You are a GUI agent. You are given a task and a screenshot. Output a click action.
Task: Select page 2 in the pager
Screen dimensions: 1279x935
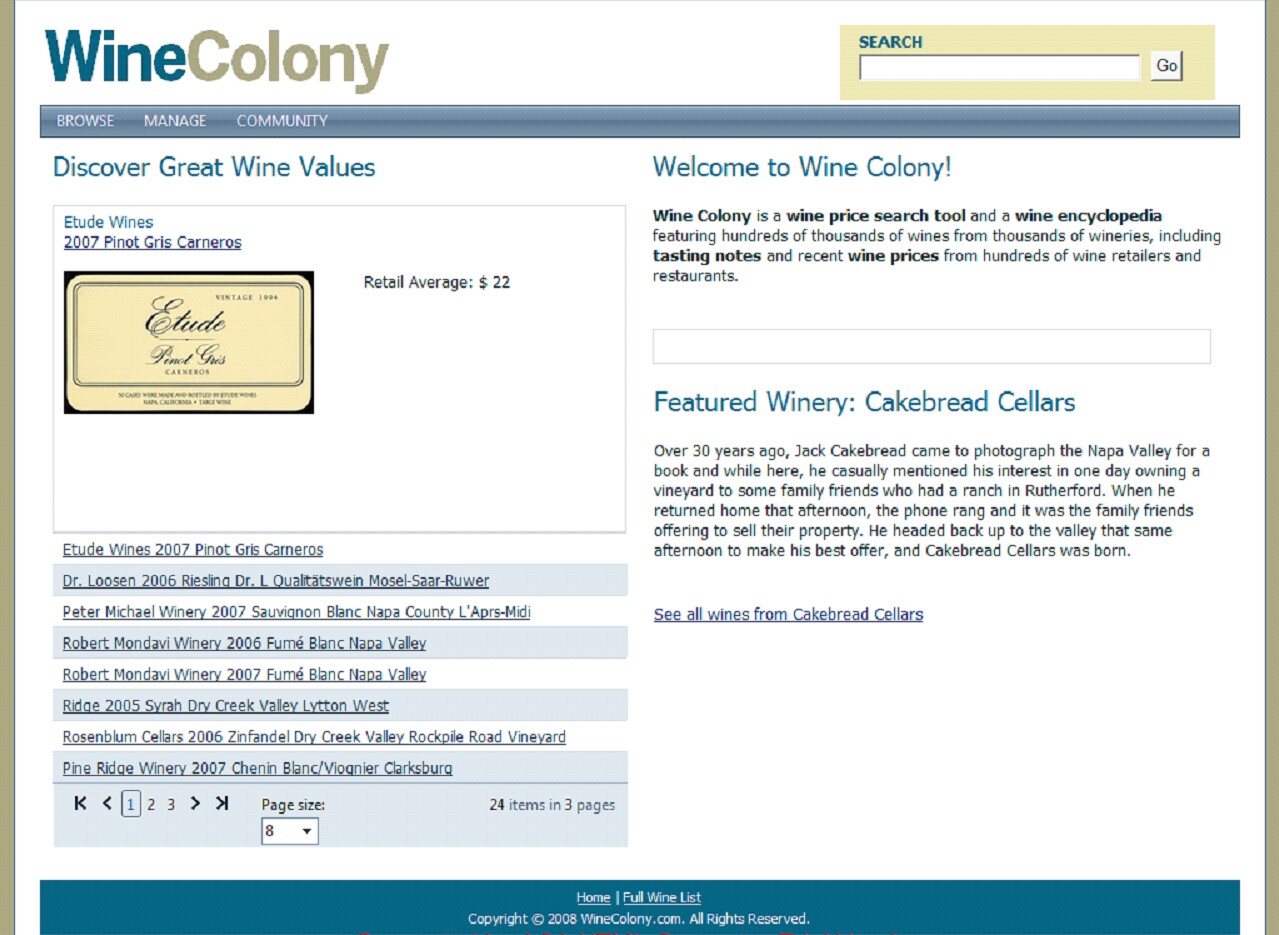pos(151,804)
